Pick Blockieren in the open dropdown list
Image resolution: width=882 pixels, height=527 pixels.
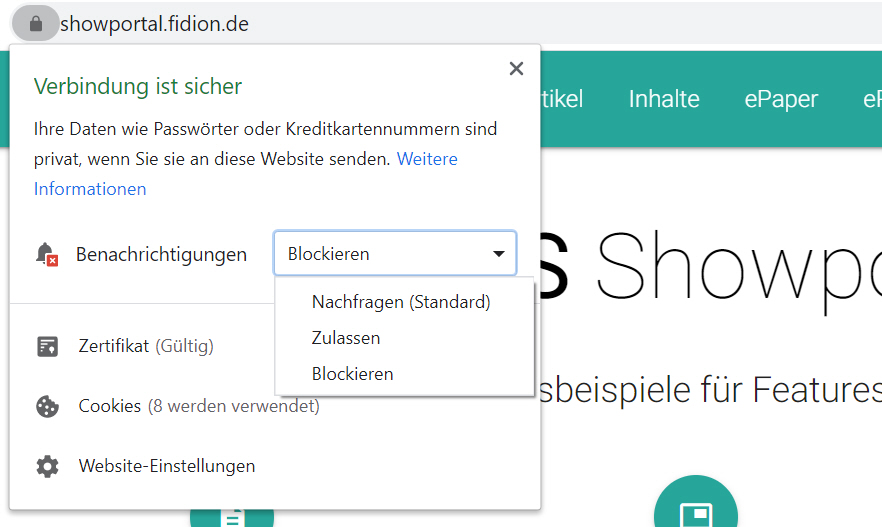[x=352, y=374]
